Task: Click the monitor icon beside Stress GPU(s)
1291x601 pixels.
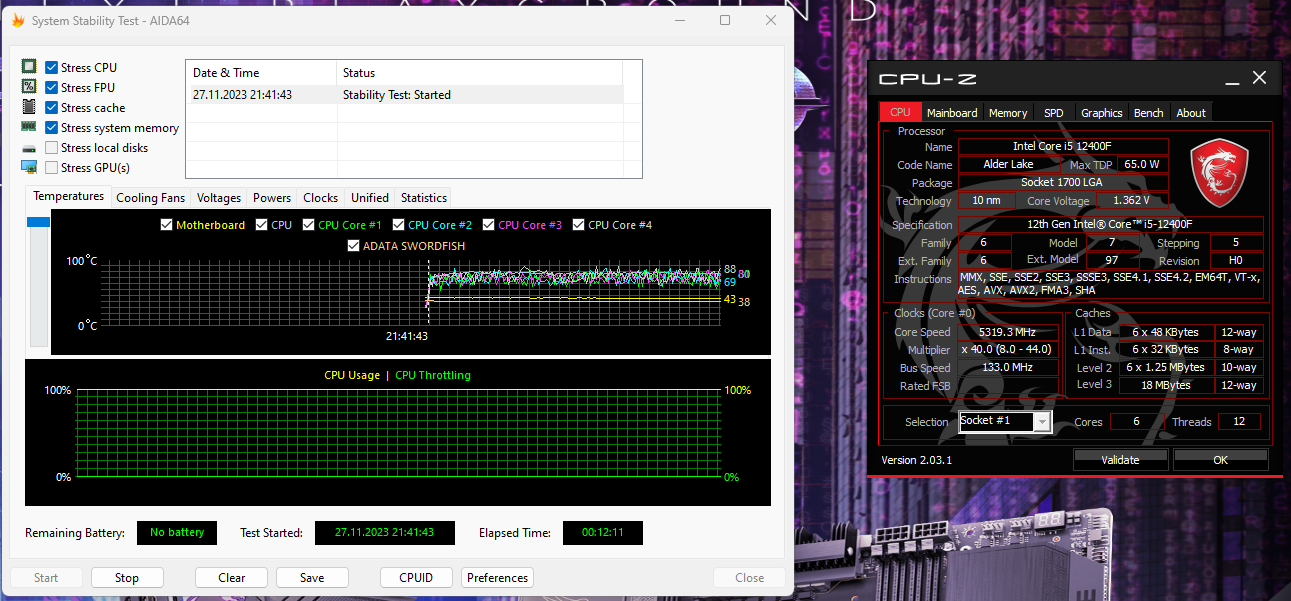Action: tap(29, 168)
